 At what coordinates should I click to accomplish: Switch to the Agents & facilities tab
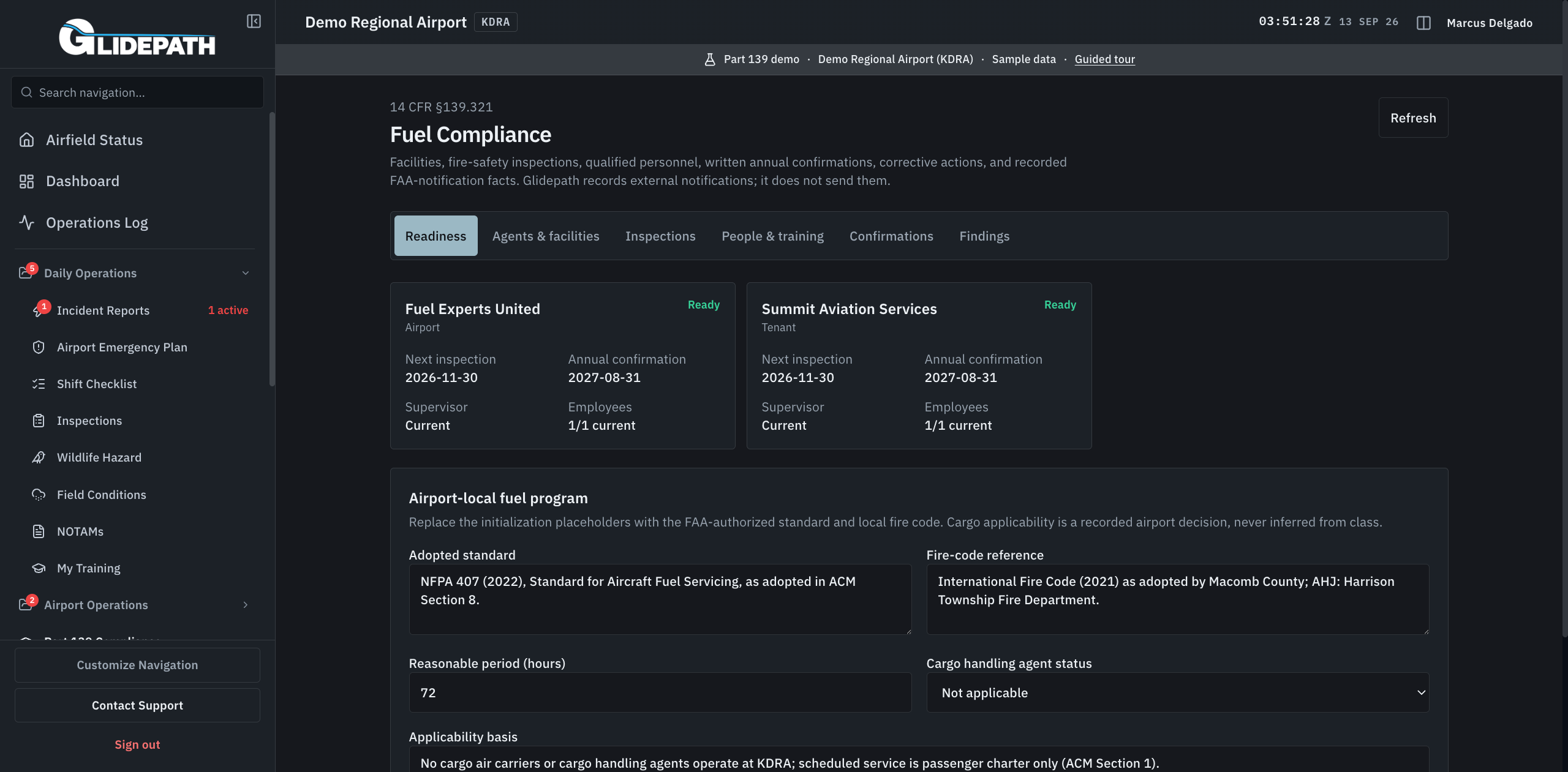tap(546, 236)
